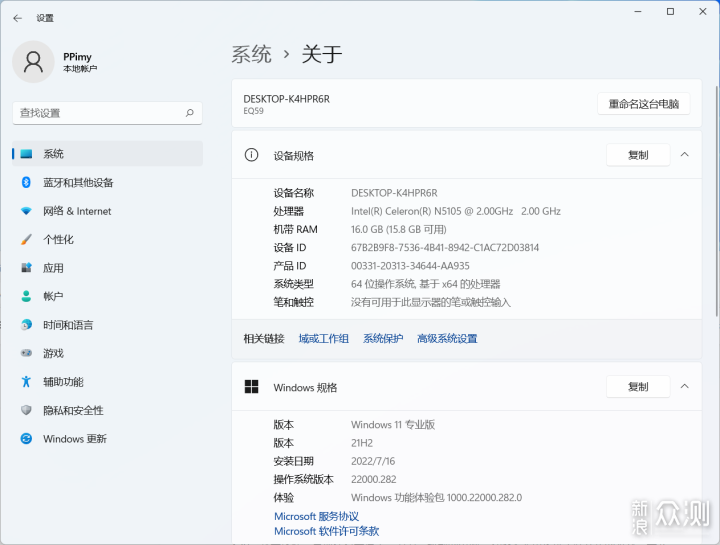Click the search magnifier icon
Image resolution: width=720 pixels, height=545 pixels.
(190, 112)
